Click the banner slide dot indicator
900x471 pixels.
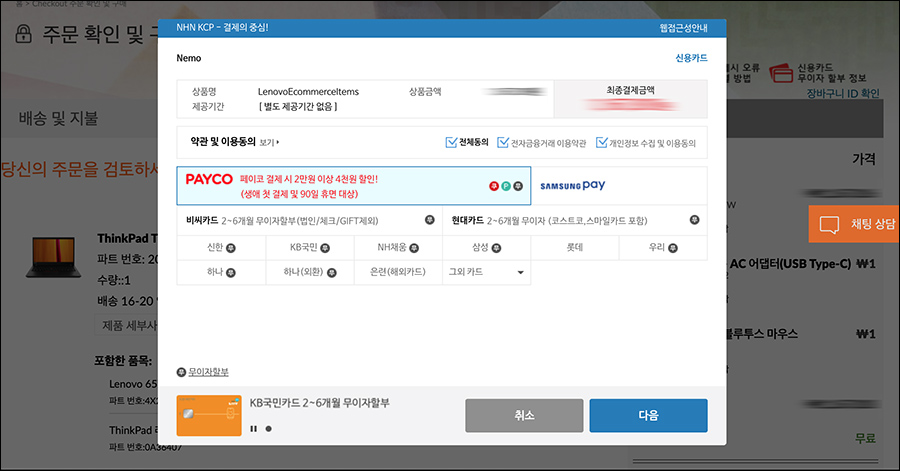click(x=269, y=429)
